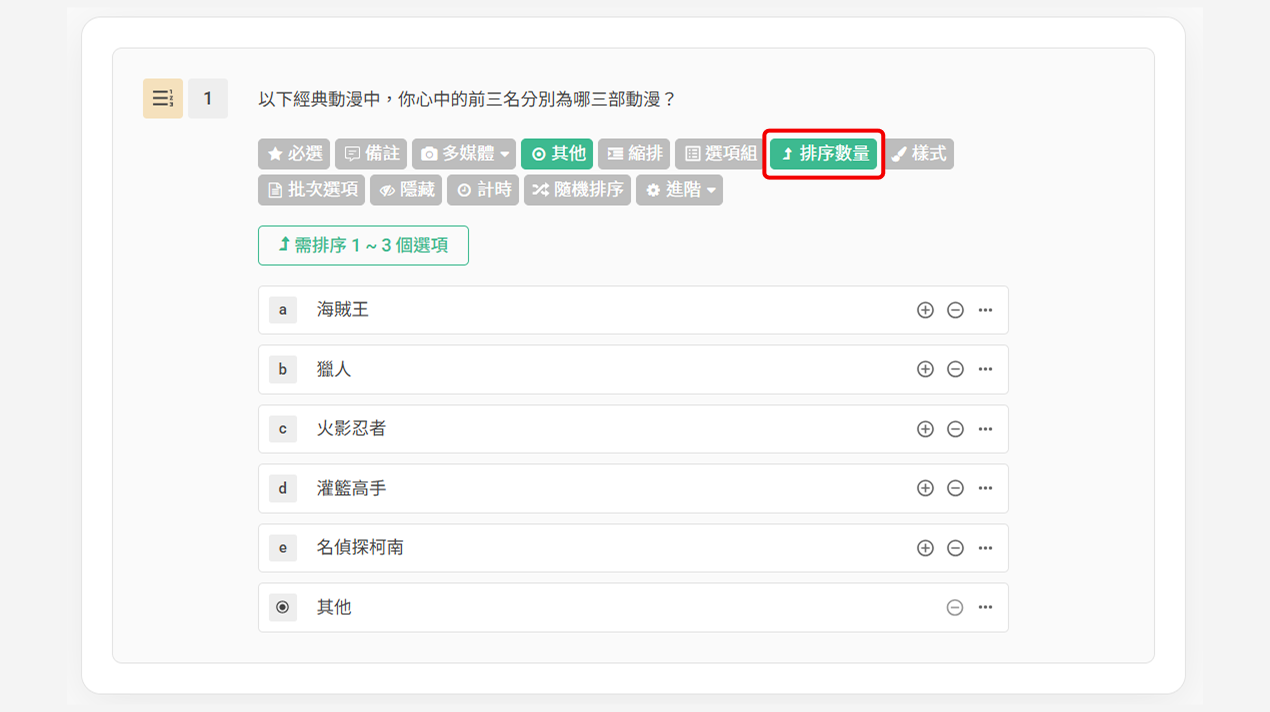The height and width of the screenshot is (712, 1270).
Task: Toggle the 其他 option button off
Action: (558, 154)
